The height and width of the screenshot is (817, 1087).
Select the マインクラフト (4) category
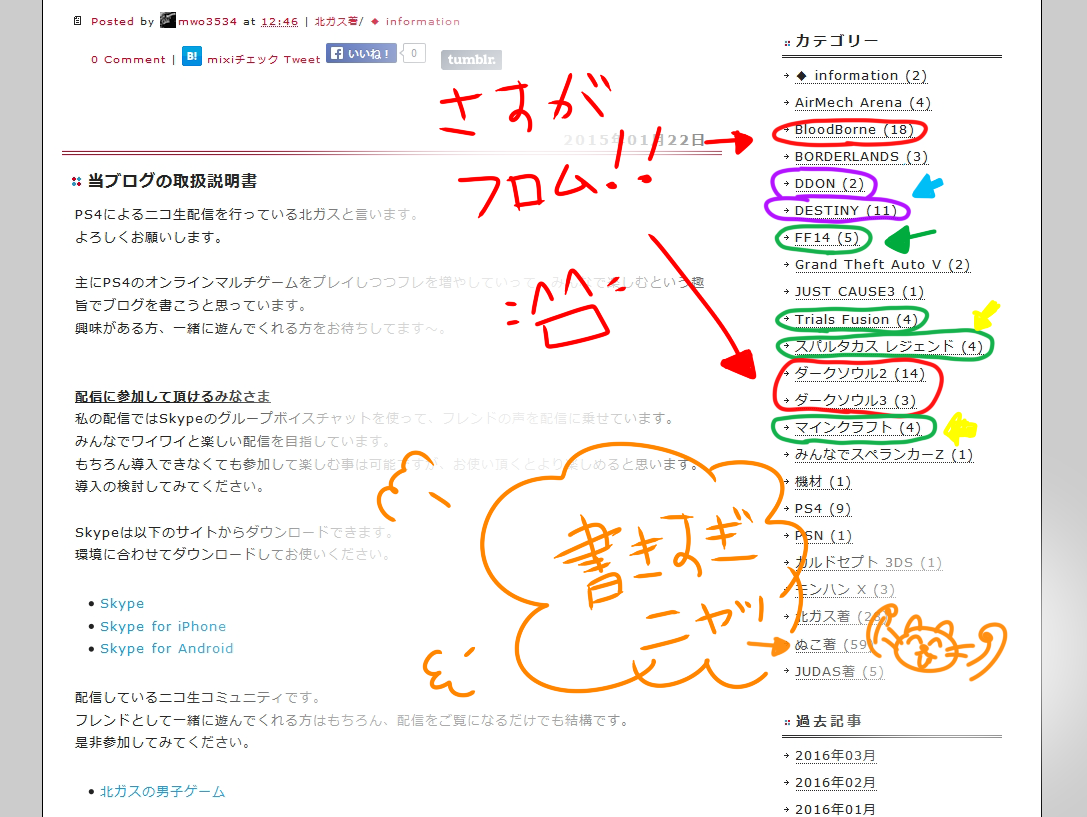pos(858,428)
